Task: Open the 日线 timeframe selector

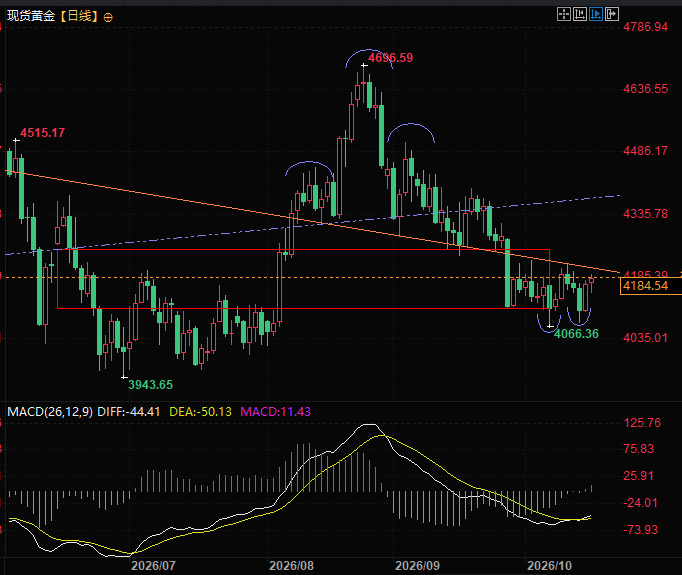Action: [x=80, y=17]
